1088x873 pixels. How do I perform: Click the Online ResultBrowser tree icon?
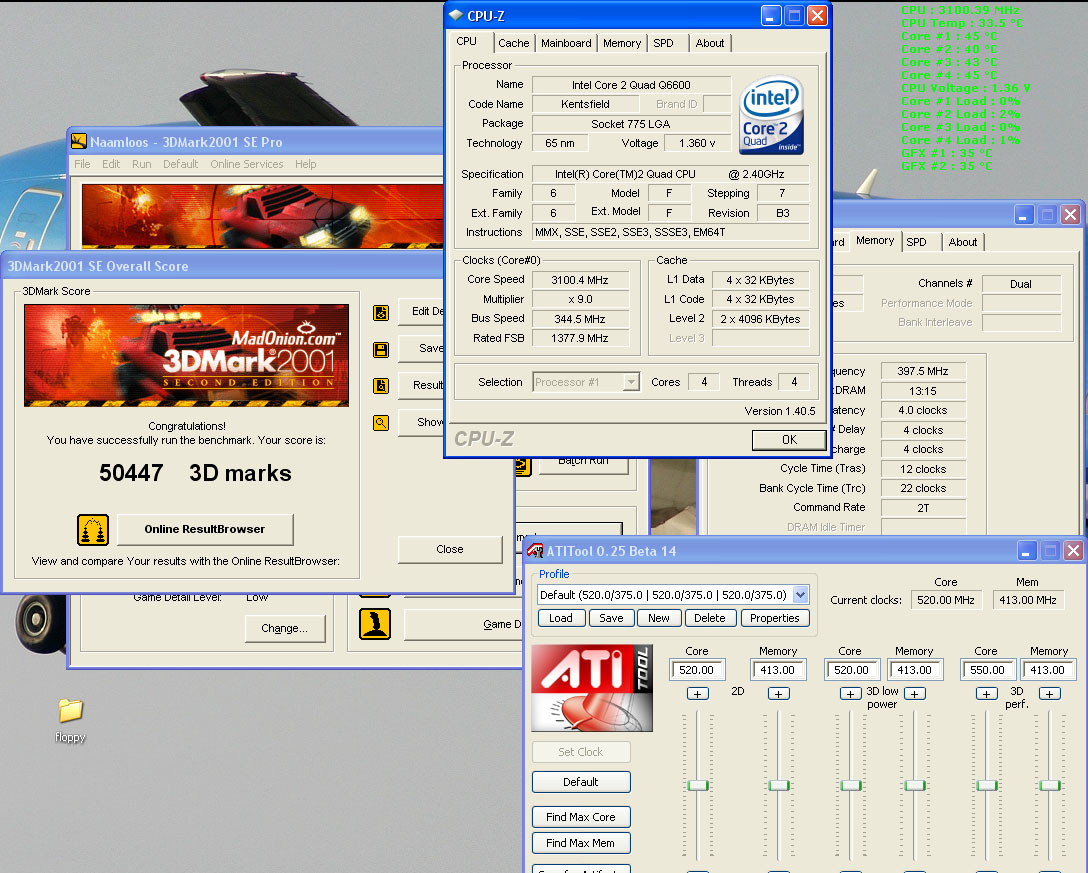click(x=93, y=530)
